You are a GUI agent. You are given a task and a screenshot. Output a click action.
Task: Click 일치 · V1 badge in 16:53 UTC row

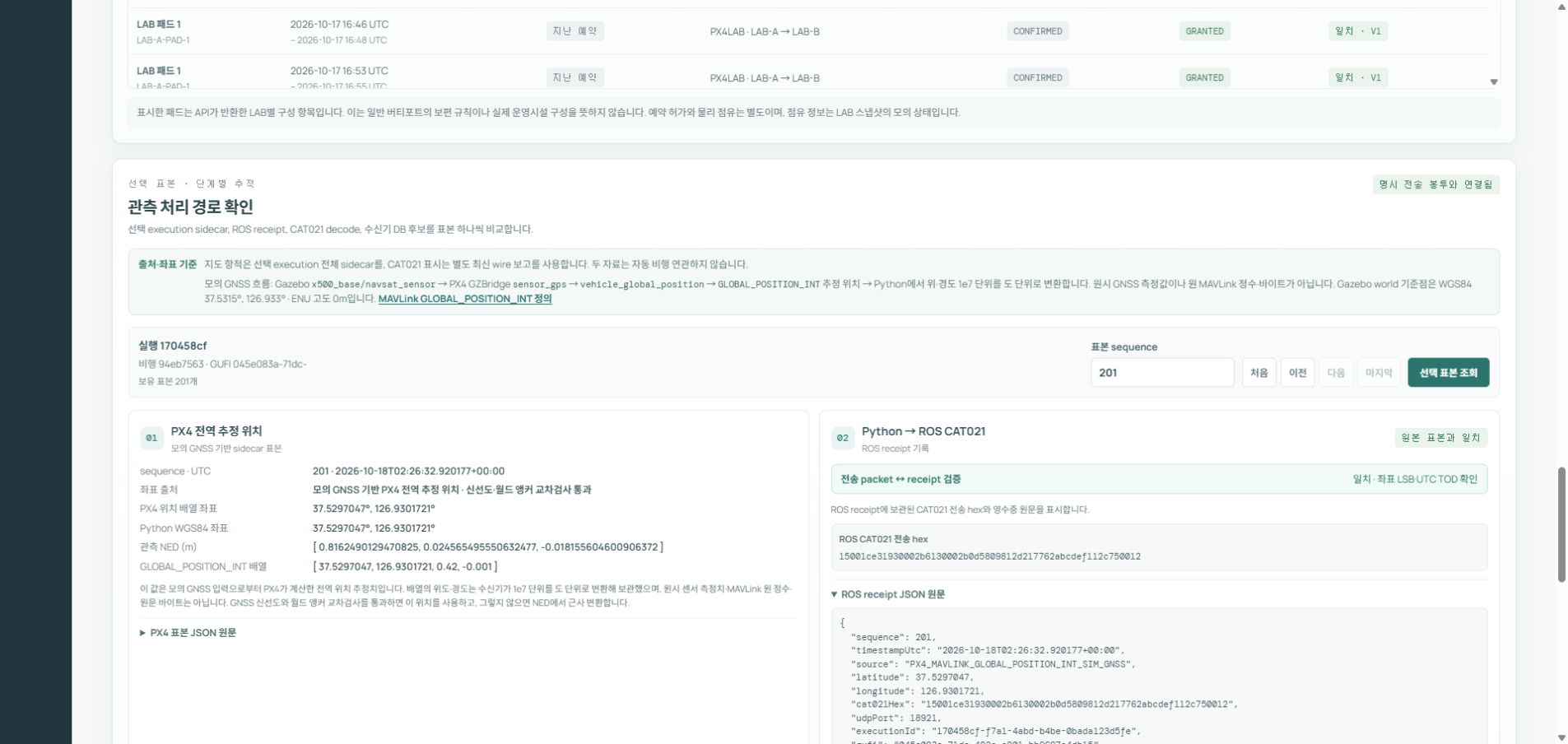(x=1357, y=77)
